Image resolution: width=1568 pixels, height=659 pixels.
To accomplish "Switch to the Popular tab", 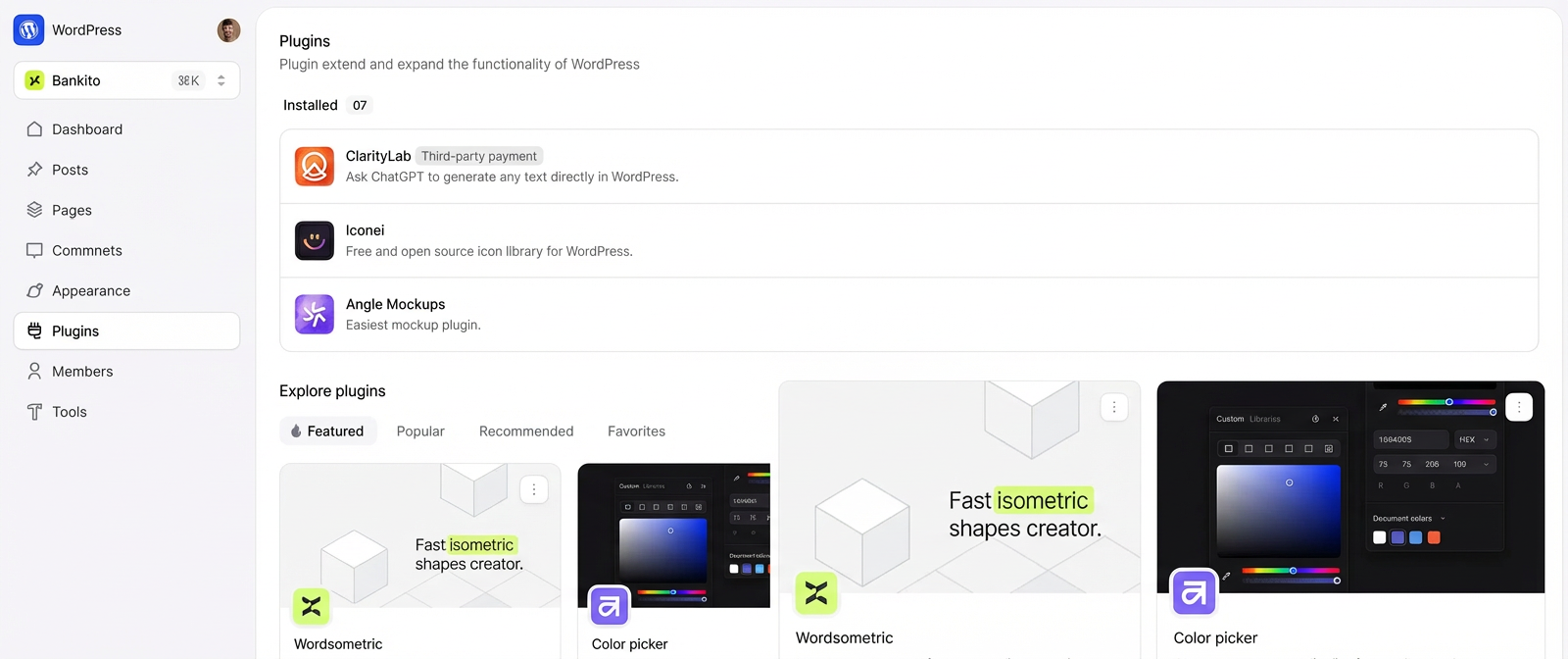I will coord(420,431).
